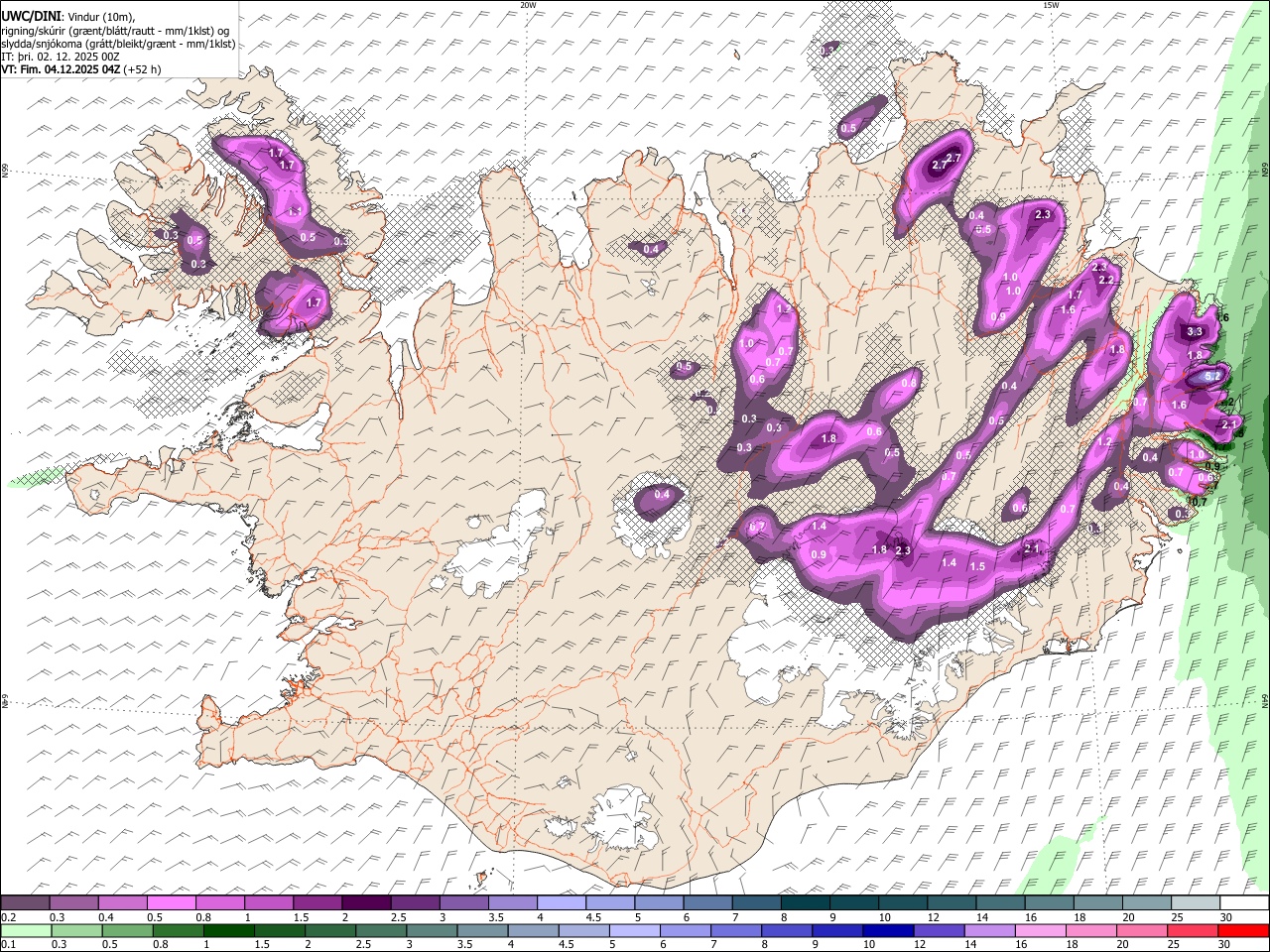Viewport: 1270px width, 952px height.
Task: Click the '20W' longitude label
Action: tap(528, 5)
